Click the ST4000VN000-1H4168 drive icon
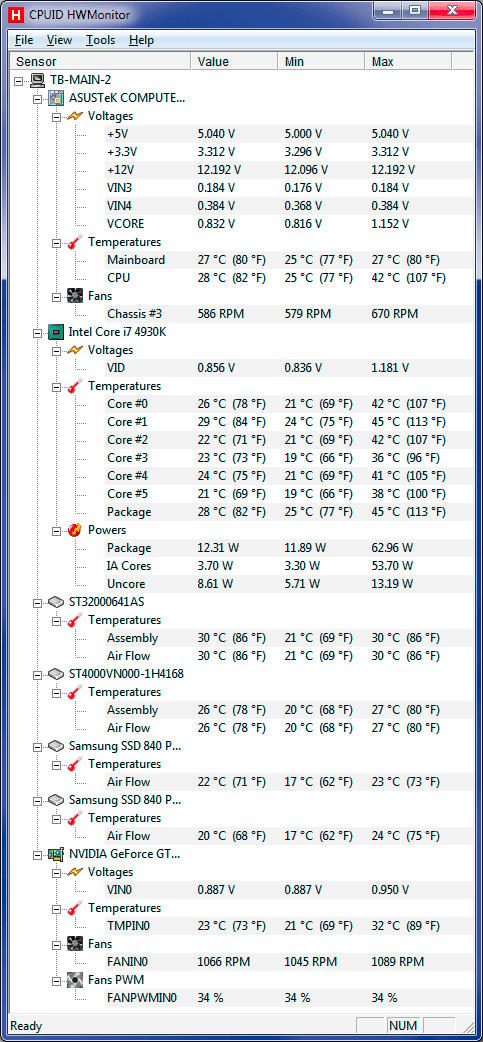Screen dimensions: 483x1042 [x=56, y=674]
